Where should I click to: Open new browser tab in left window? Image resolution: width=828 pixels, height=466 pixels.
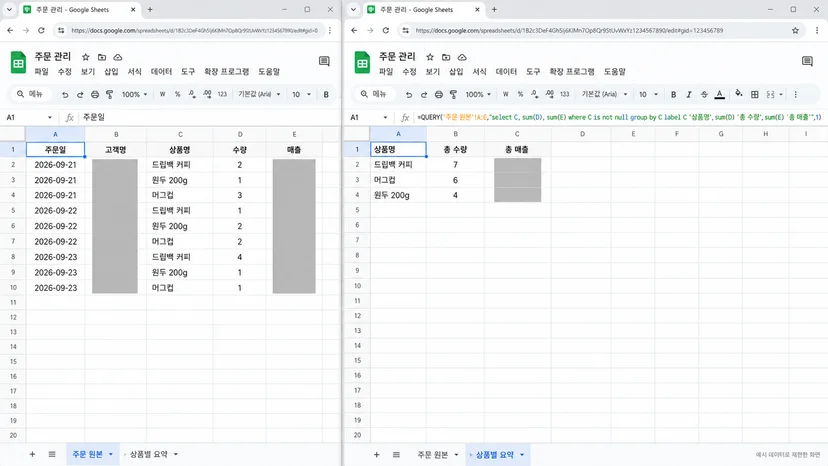coord(150,10)
